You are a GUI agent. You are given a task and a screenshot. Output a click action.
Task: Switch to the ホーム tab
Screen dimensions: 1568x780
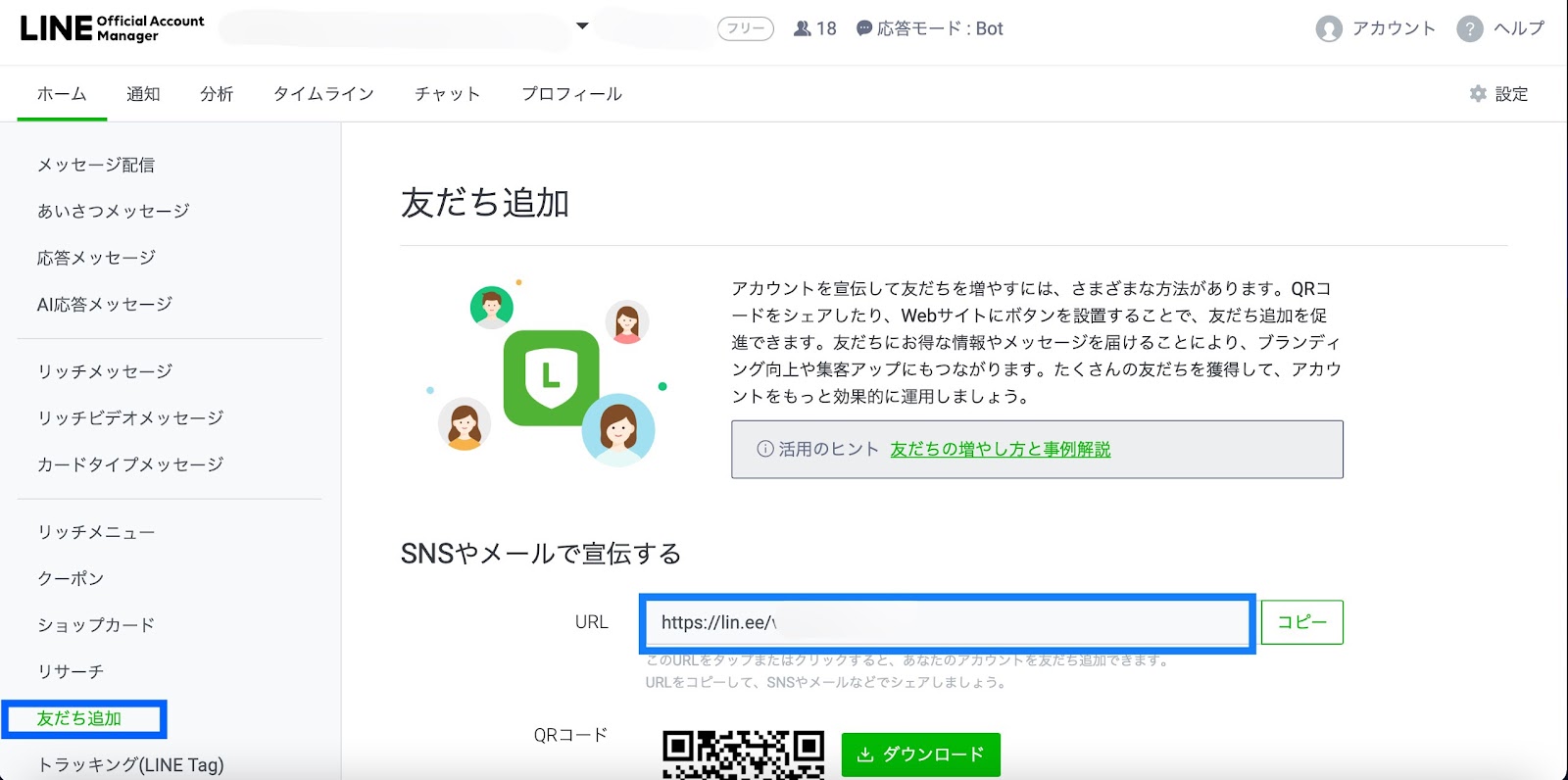click(62, 94)
